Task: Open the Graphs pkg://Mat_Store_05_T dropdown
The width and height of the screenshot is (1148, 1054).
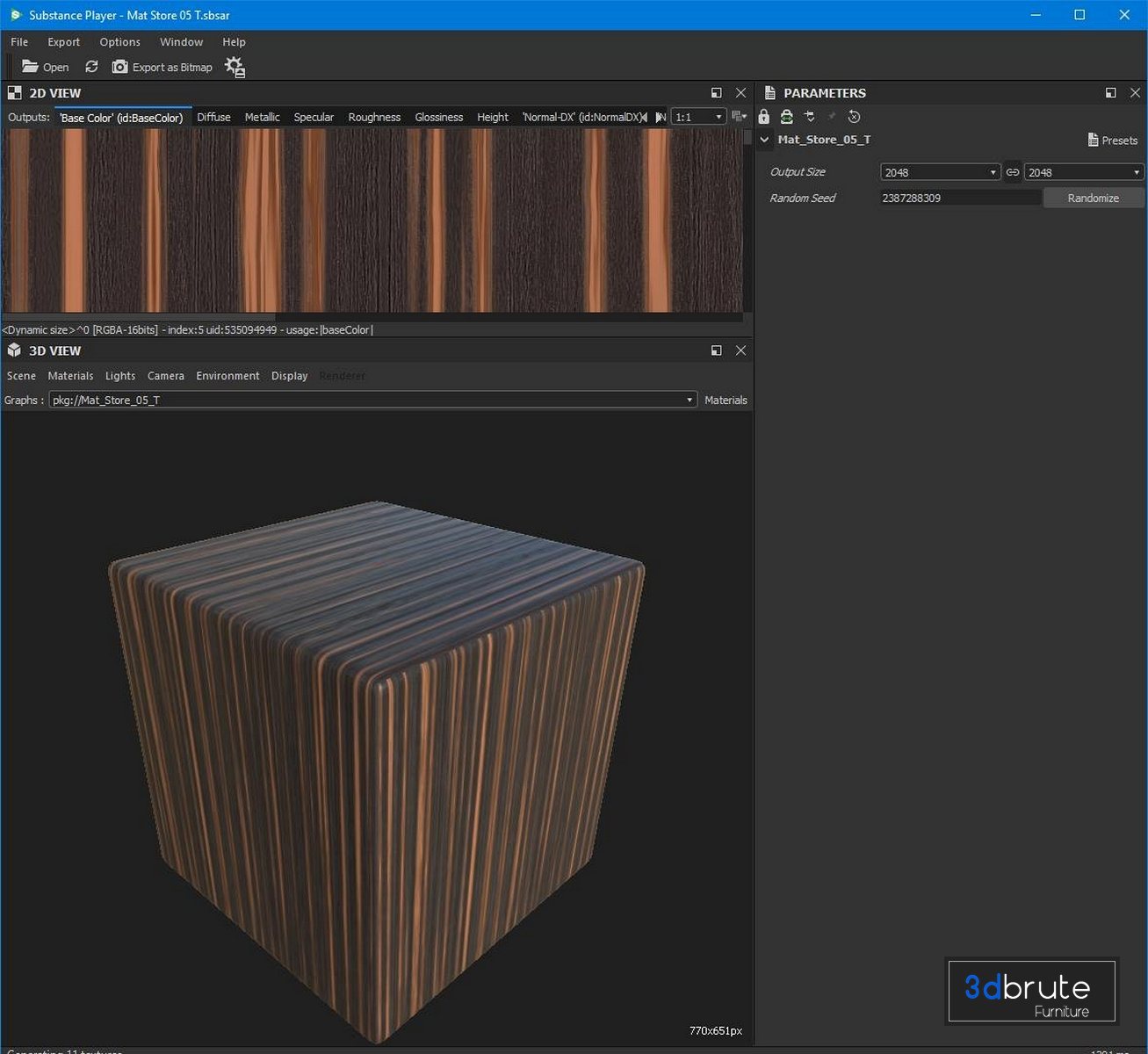Action: click(x=372, y=400)
